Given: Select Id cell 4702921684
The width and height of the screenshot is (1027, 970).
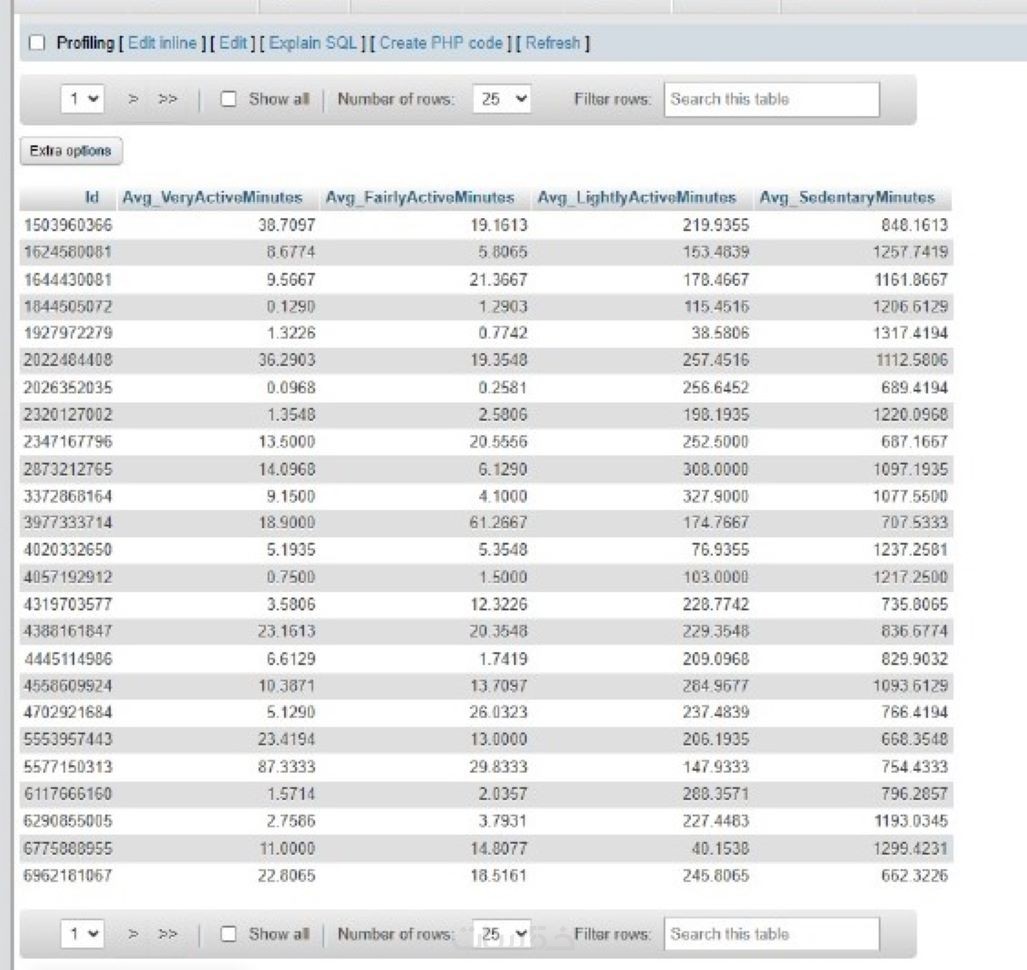Looking at the screenshot, I should pyautogui.click(x=68, y=712).
